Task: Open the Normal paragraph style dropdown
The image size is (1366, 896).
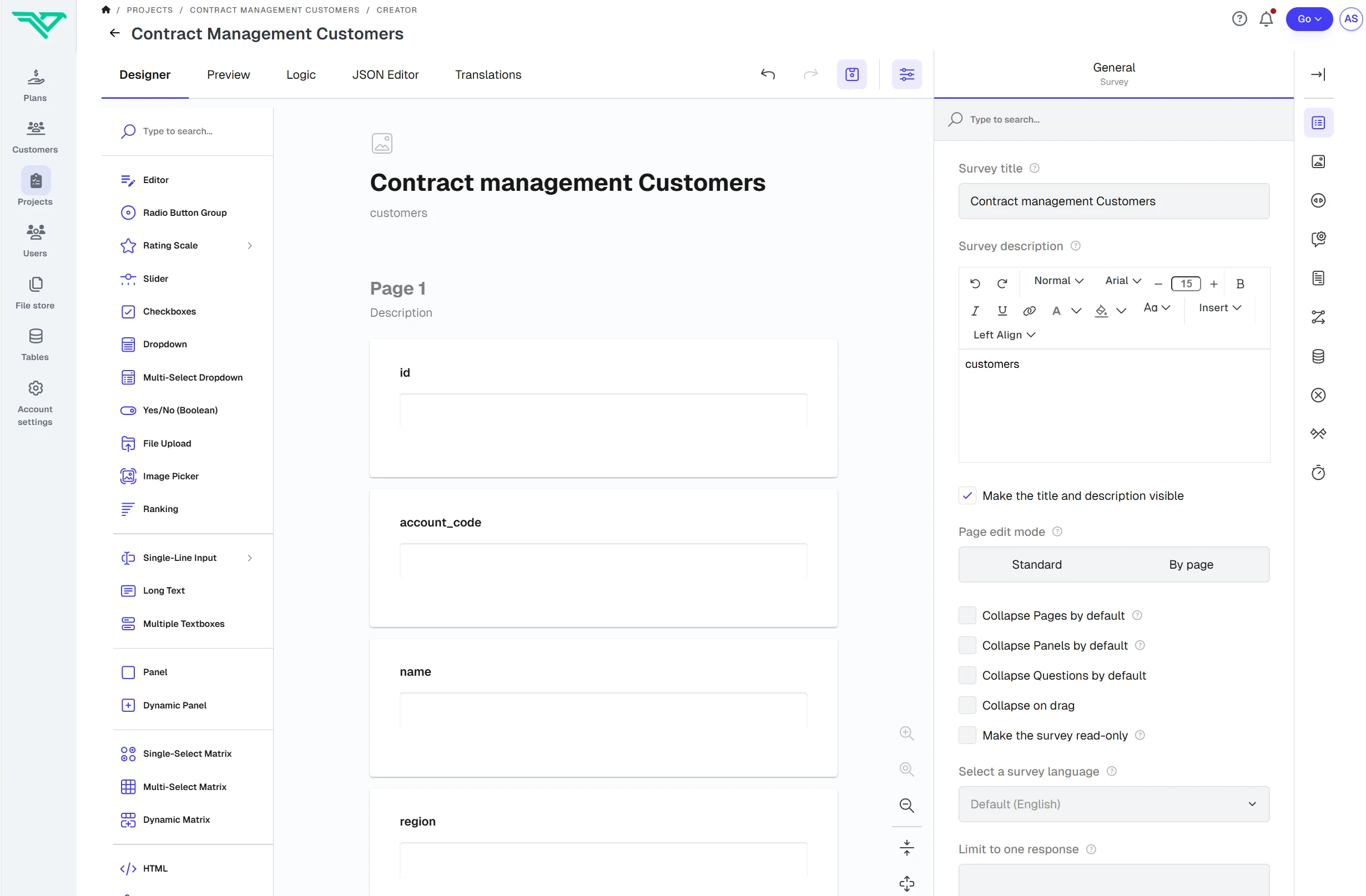Action: [x=1058, y=281]
